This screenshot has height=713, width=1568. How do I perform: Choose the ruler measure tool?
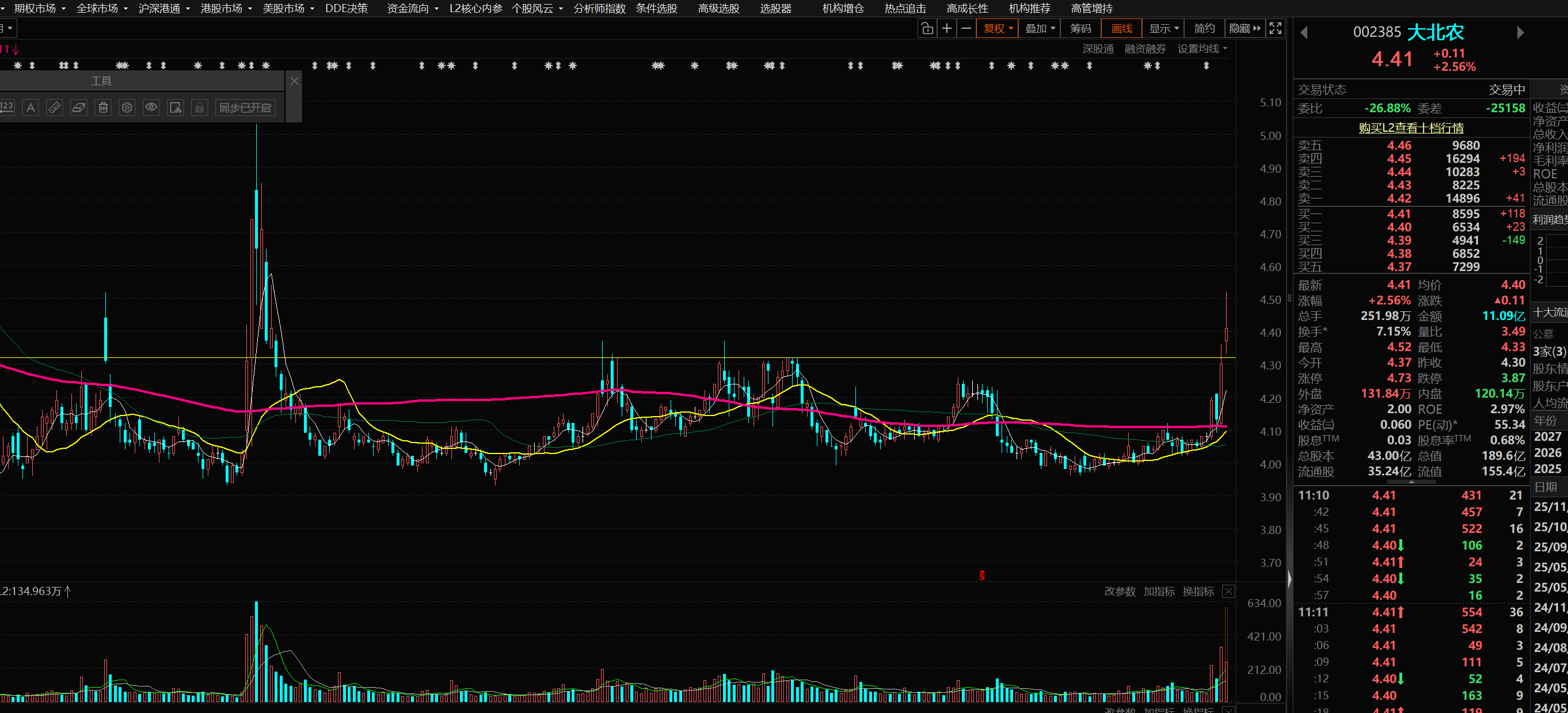[54, 108]
